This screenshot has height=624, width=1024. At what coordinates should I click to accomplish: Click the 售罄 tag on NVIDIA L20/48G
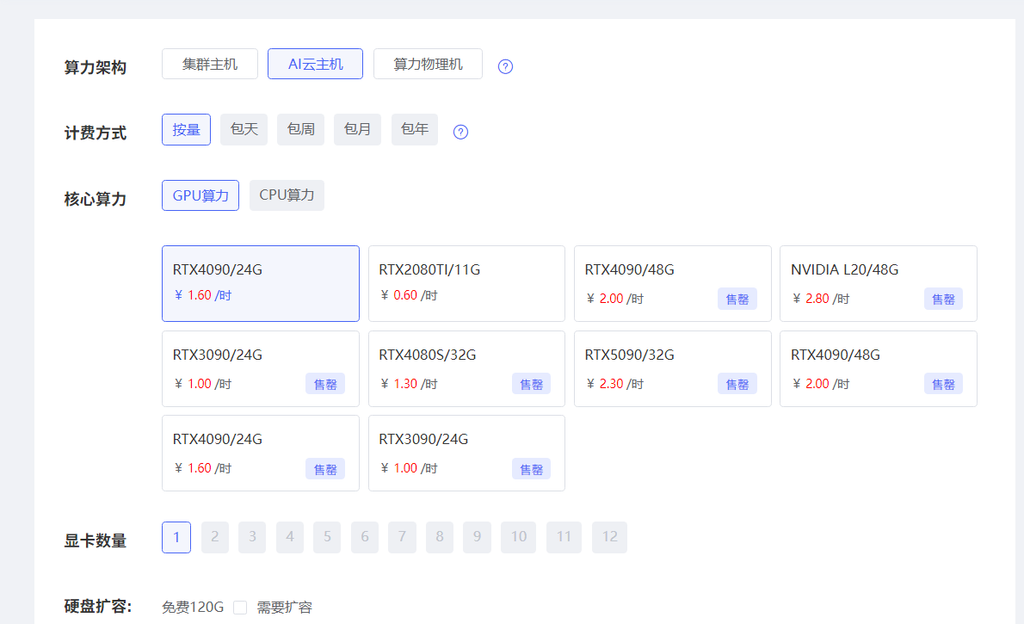point(943,299)
